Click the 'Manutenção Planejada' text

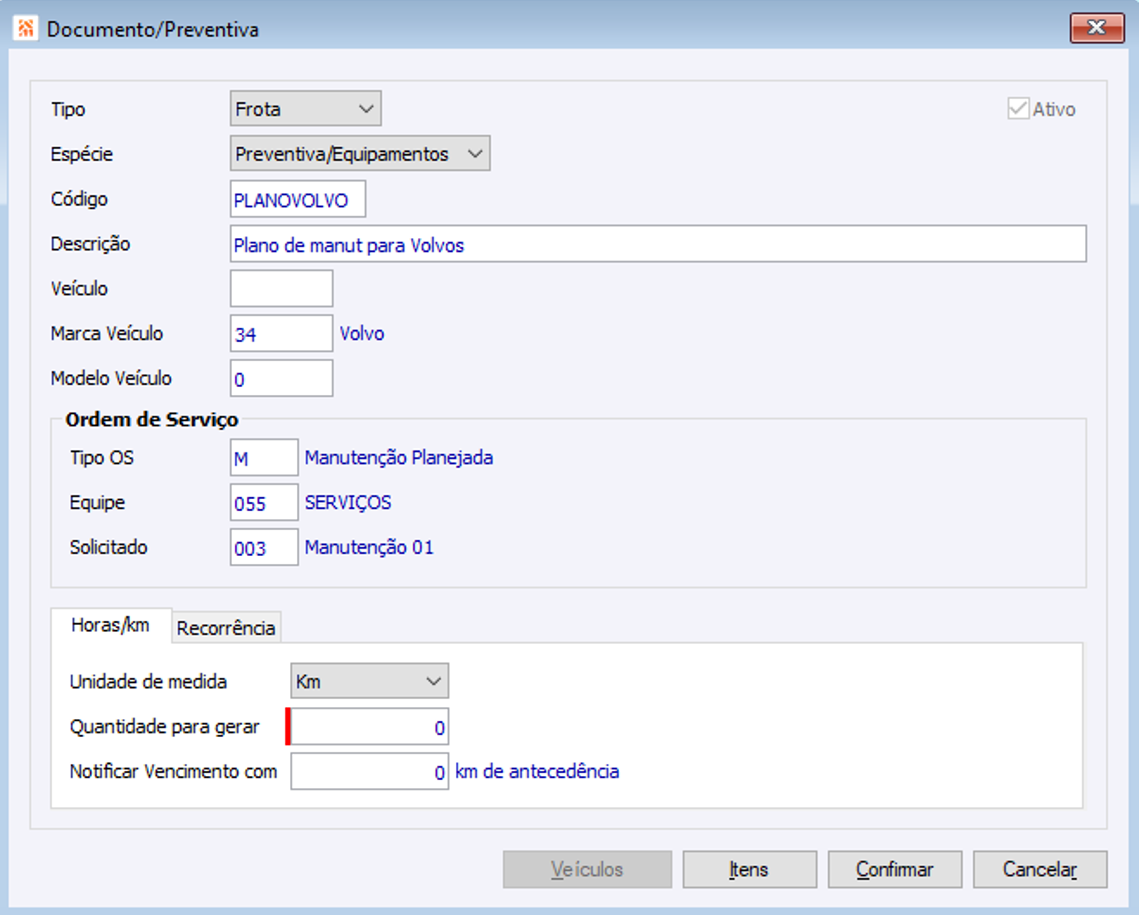399,458
